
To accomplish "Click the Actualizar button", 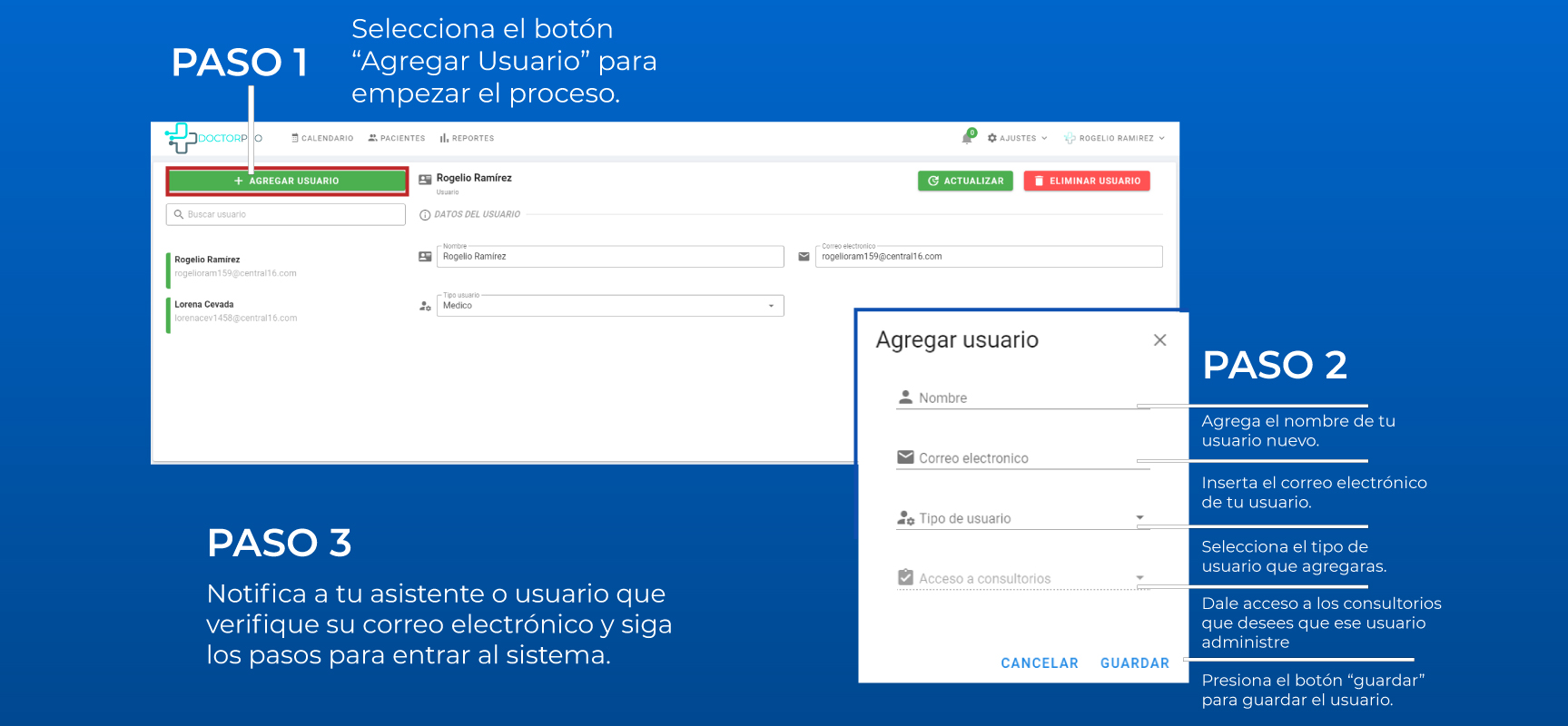I will pyautogui.click(x=965, y=181).
